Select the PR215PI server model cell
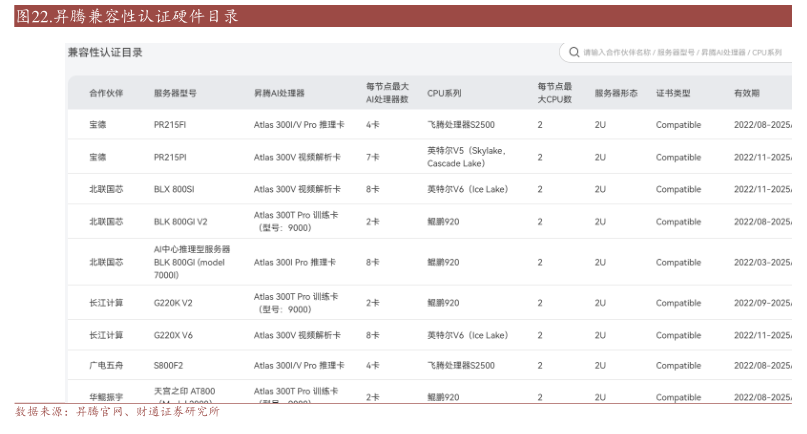This screenshot has height=434, width=807. [x=170, y=157]
